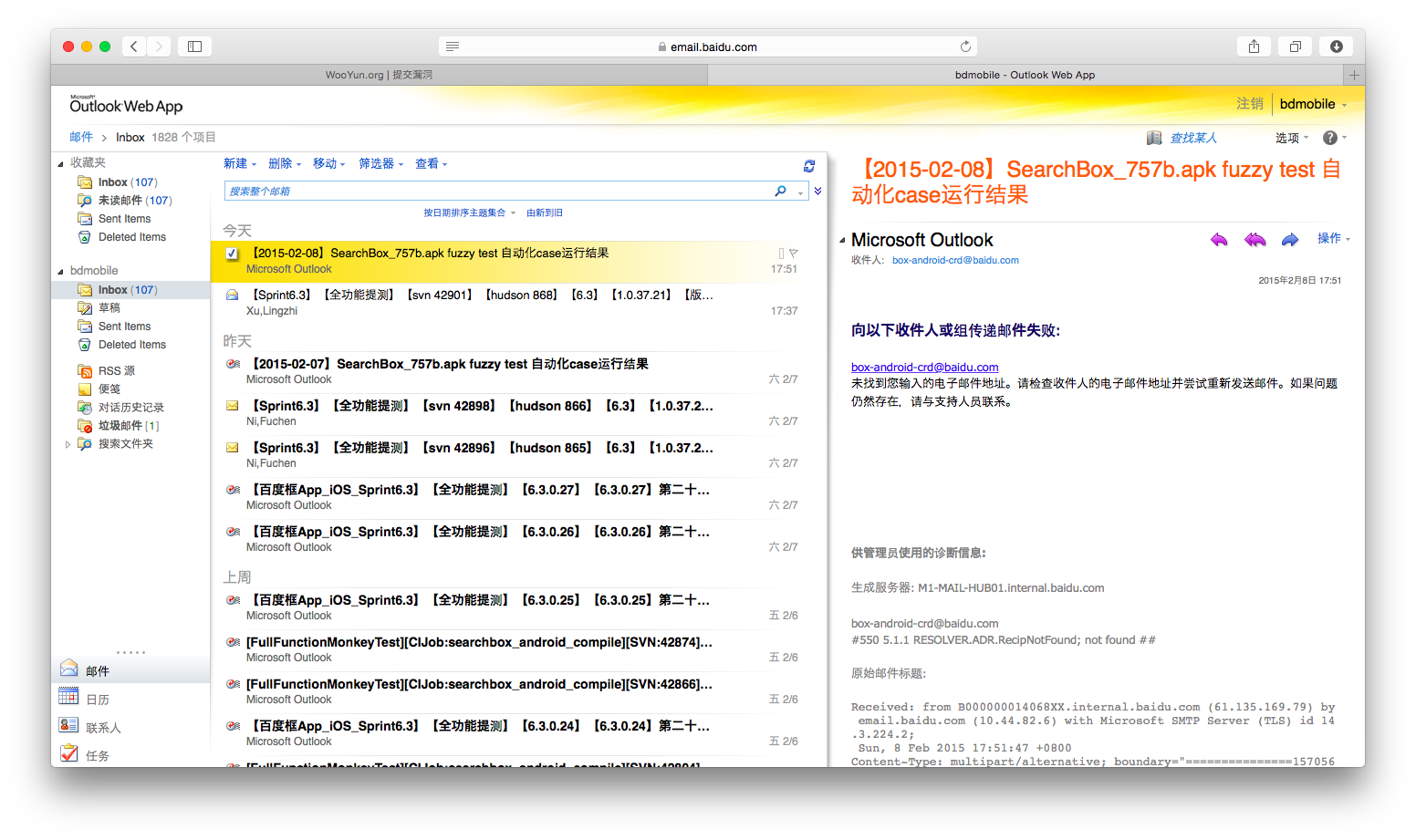Refresh the message list
Image resolution: width=1416 pixels, height=840 pixels.
[x=808, y=166]
